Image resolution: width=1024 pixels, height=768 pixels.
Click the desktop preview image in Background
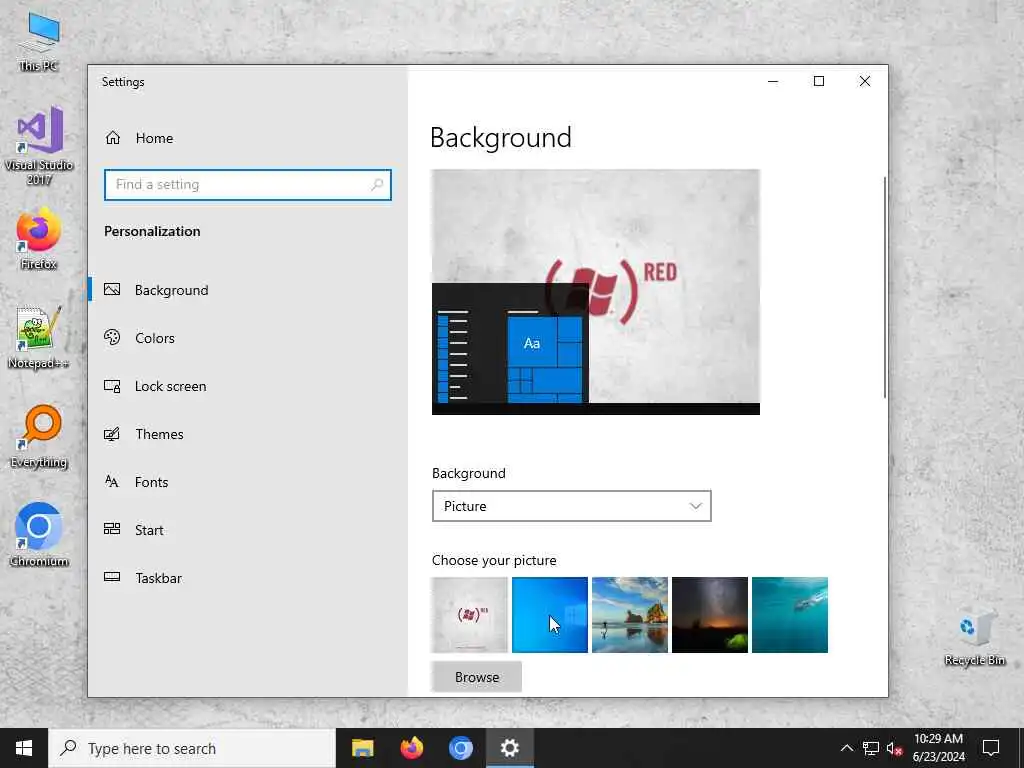(596, 292)
